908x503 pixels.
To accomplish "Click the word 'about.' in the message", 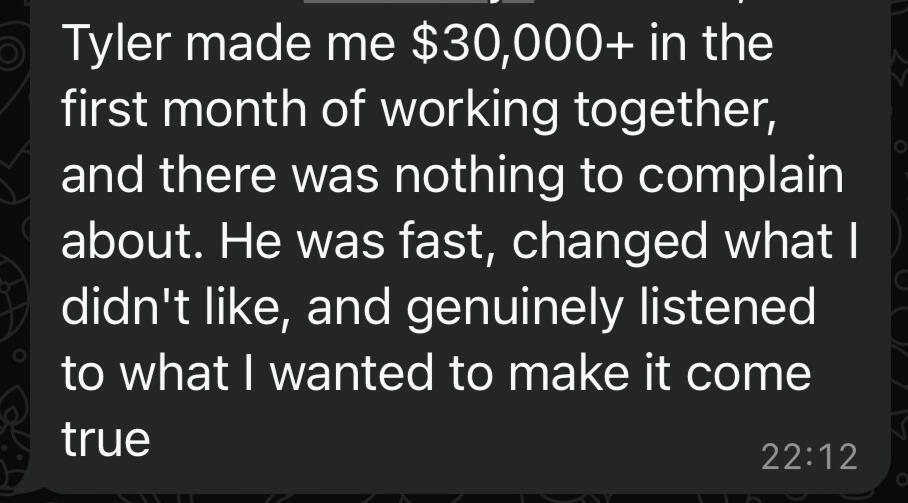I will [x=134, y=241].
